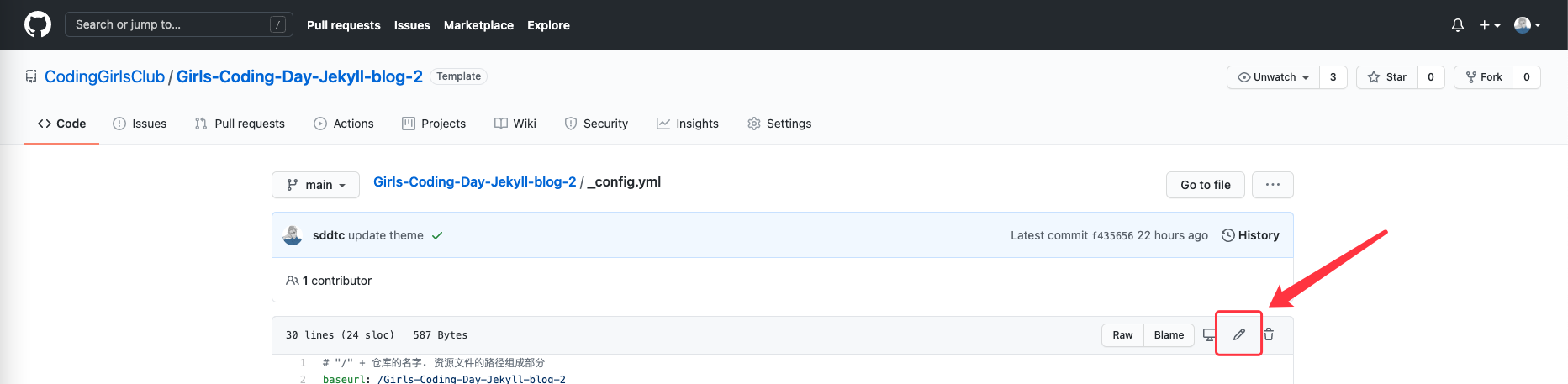Click the Go to file button
Viewport: 1568px width, 384px height.
click(x=1205, y=185)
